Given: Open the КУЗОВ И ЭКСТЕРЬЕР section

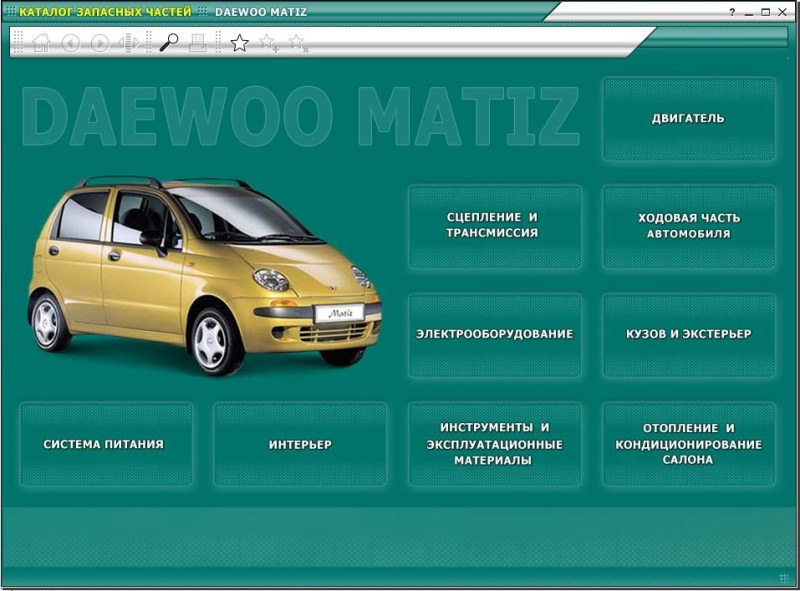Looking at the screenshot, I should [689, 335].
